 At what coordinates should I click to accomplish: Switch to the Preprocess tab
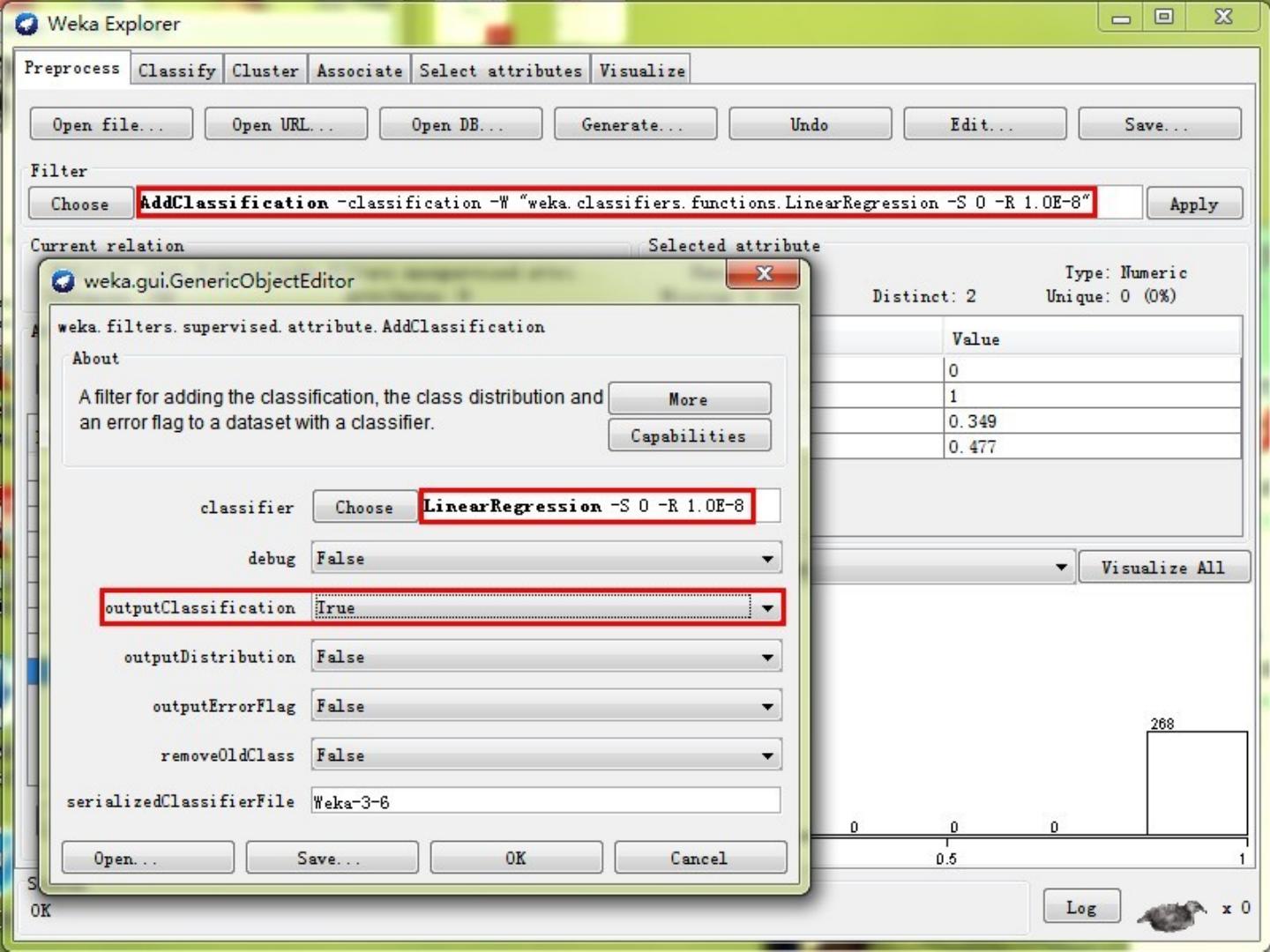(x=72, y=68)
